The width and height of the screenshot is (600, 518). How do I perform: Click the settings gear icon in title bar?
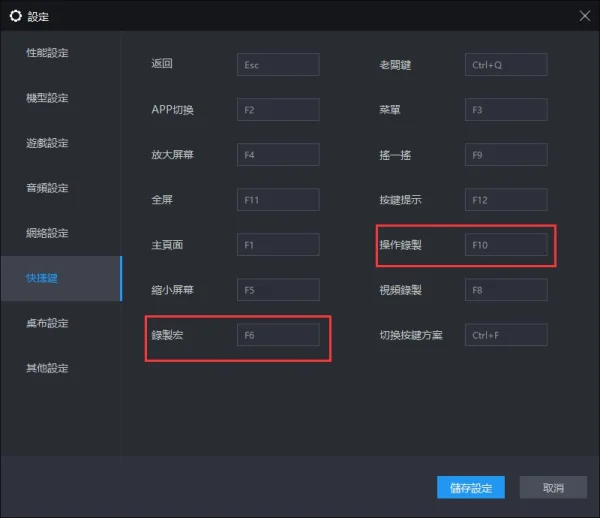[16, 16]
